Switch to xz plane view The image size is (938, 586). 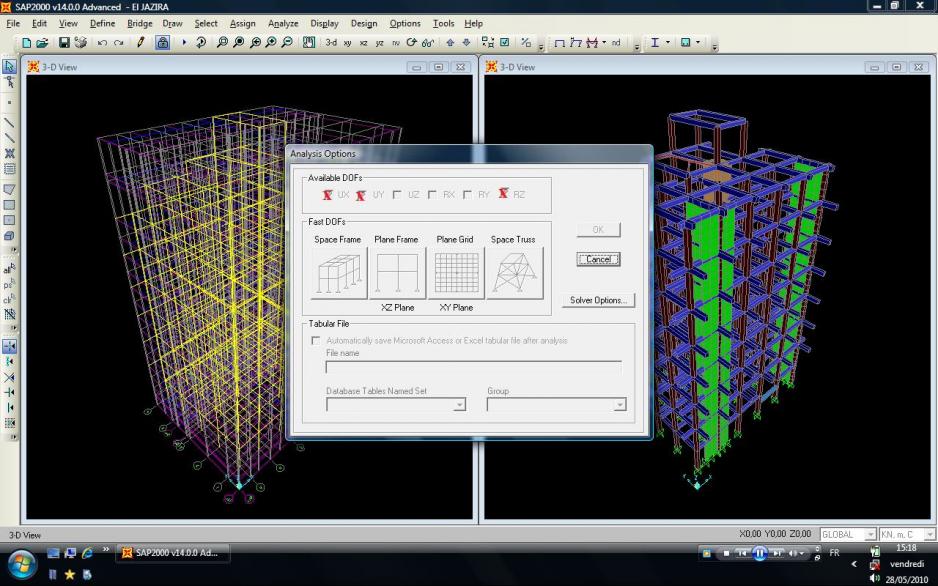click(x=364, y=43)
